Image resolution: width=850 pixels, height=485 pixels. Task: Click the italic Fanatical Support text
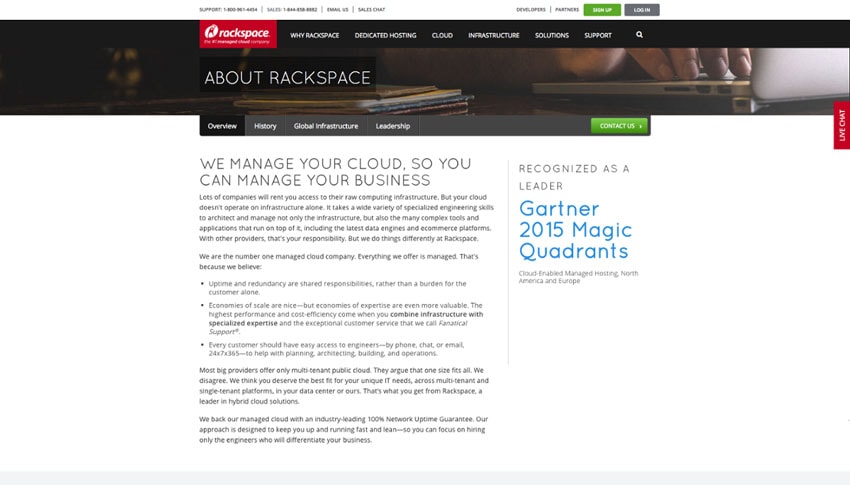click(x=338, y=327)
